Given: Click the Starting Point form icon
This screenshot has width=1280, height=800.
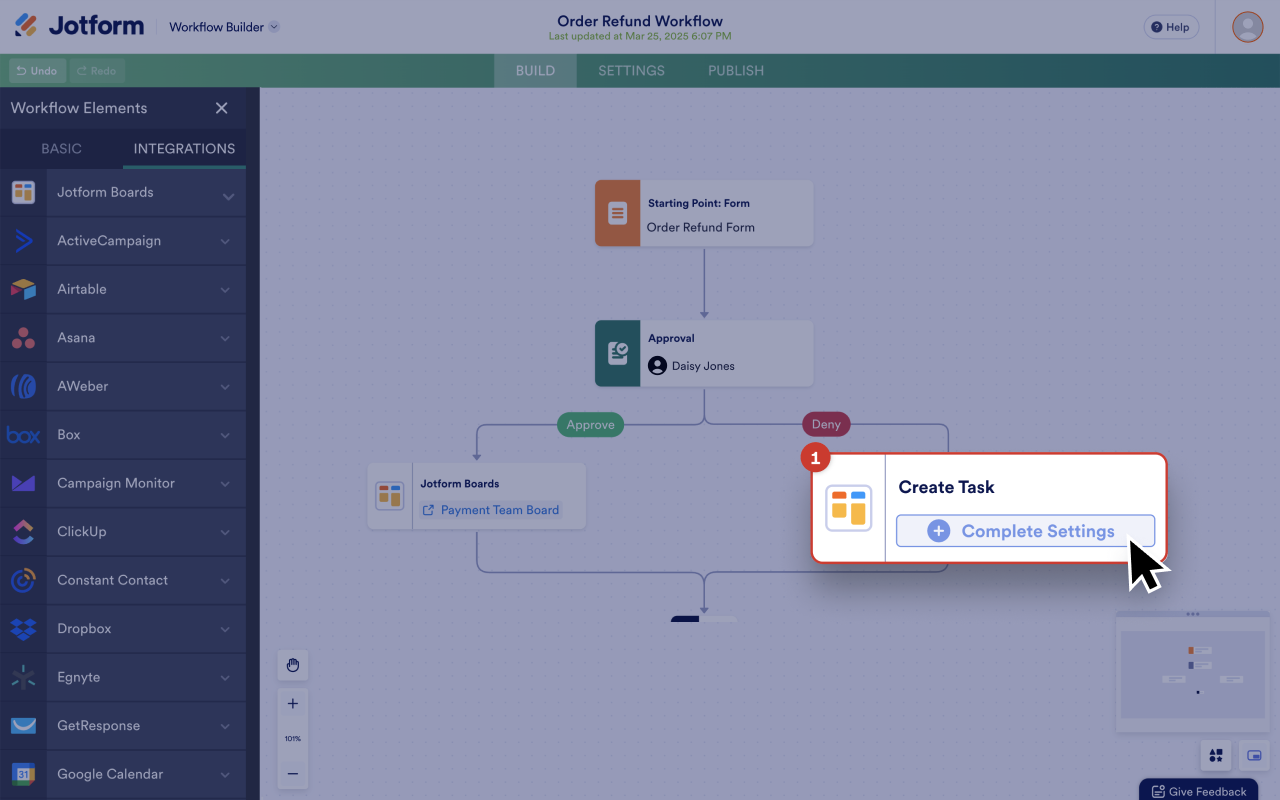Looking at the screenshot, I should point(617,213).
